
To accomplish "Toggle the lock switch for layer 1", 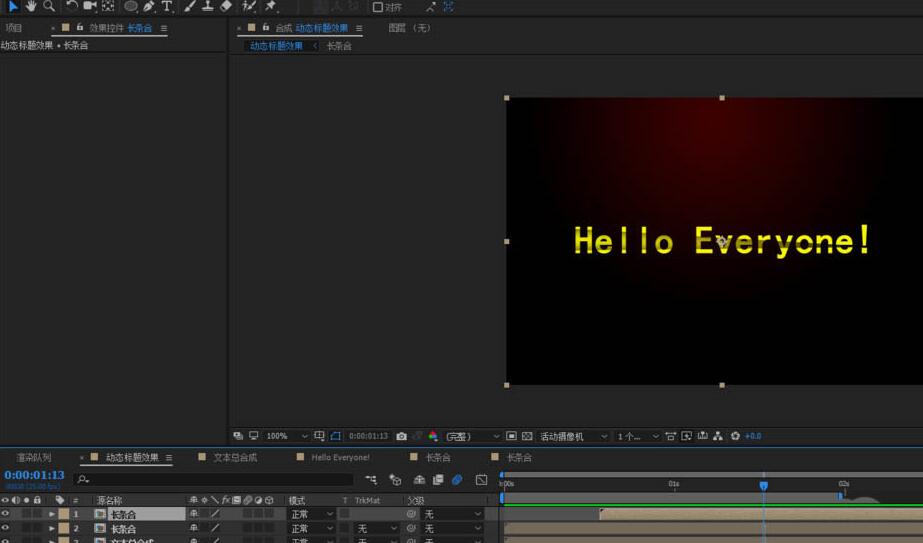I will [38, 514].
